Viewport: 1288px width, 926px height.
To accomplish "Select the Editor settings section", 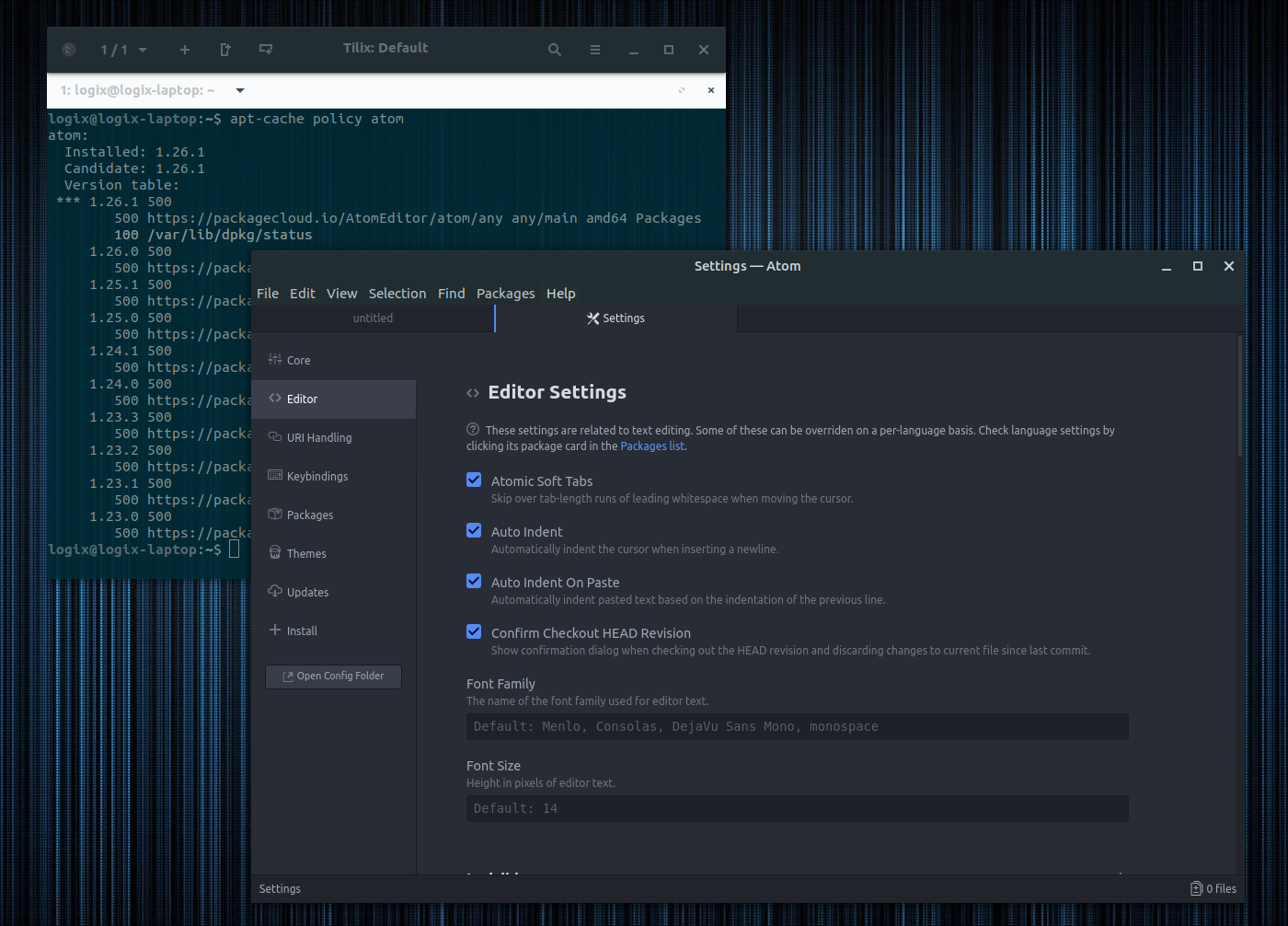I will point(333,399).
